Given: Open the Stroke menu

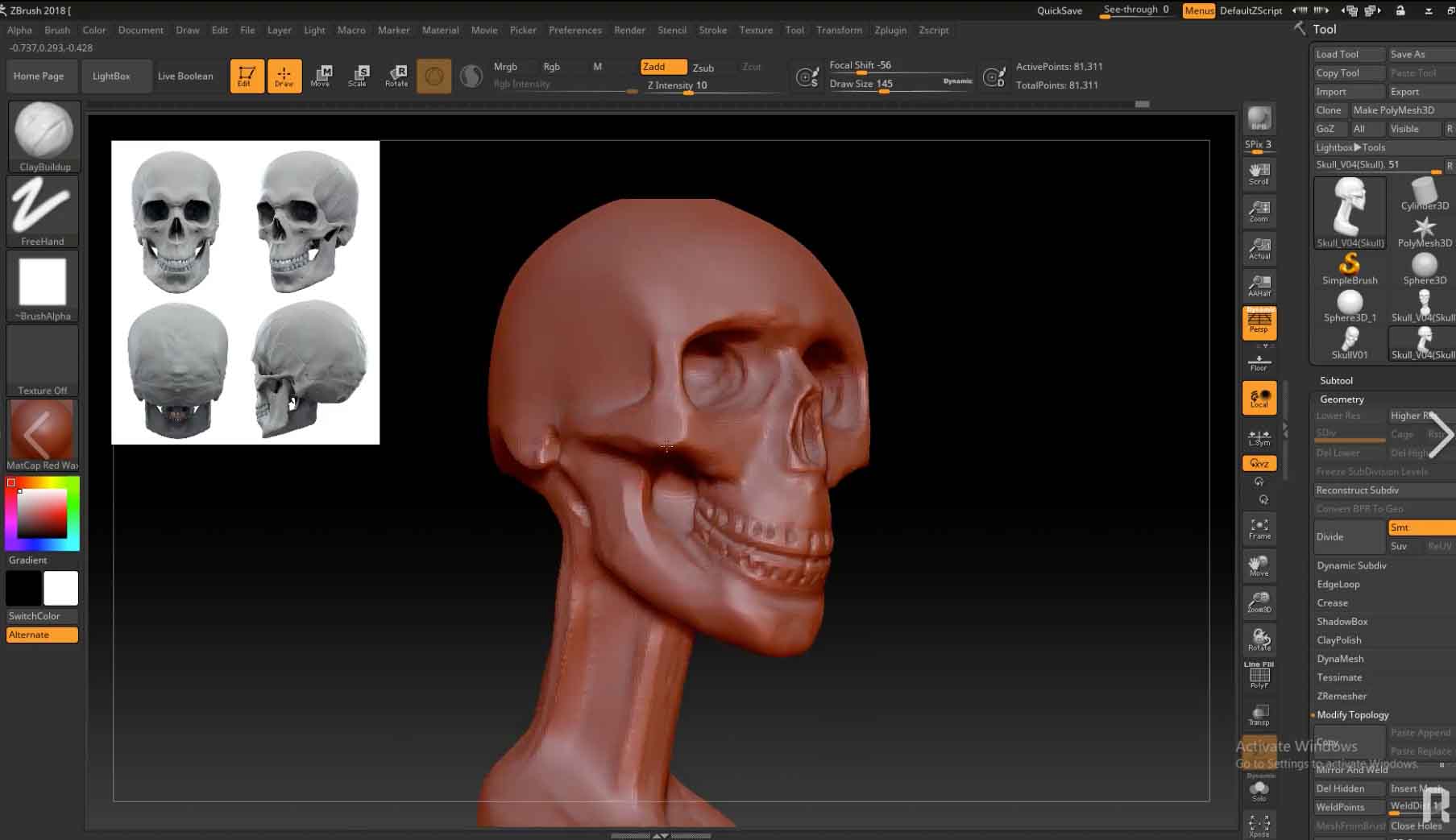Looking at the screenshot, I should pyautogui.click(x=712, y=30).
